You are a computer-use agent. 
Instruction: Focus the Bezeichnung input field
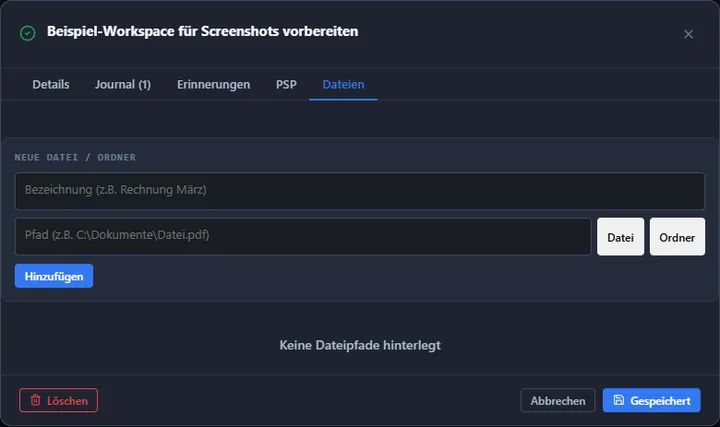(x=360, y=191)
